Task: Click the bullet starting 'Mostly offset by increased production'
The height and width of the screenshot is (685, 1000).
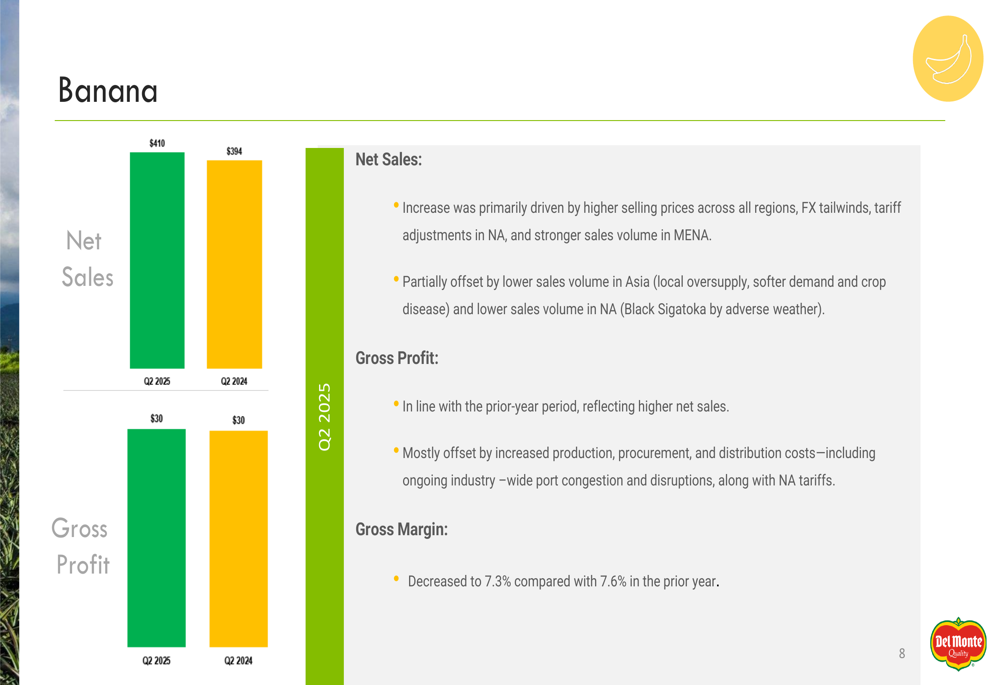Action: click(638, 467)
